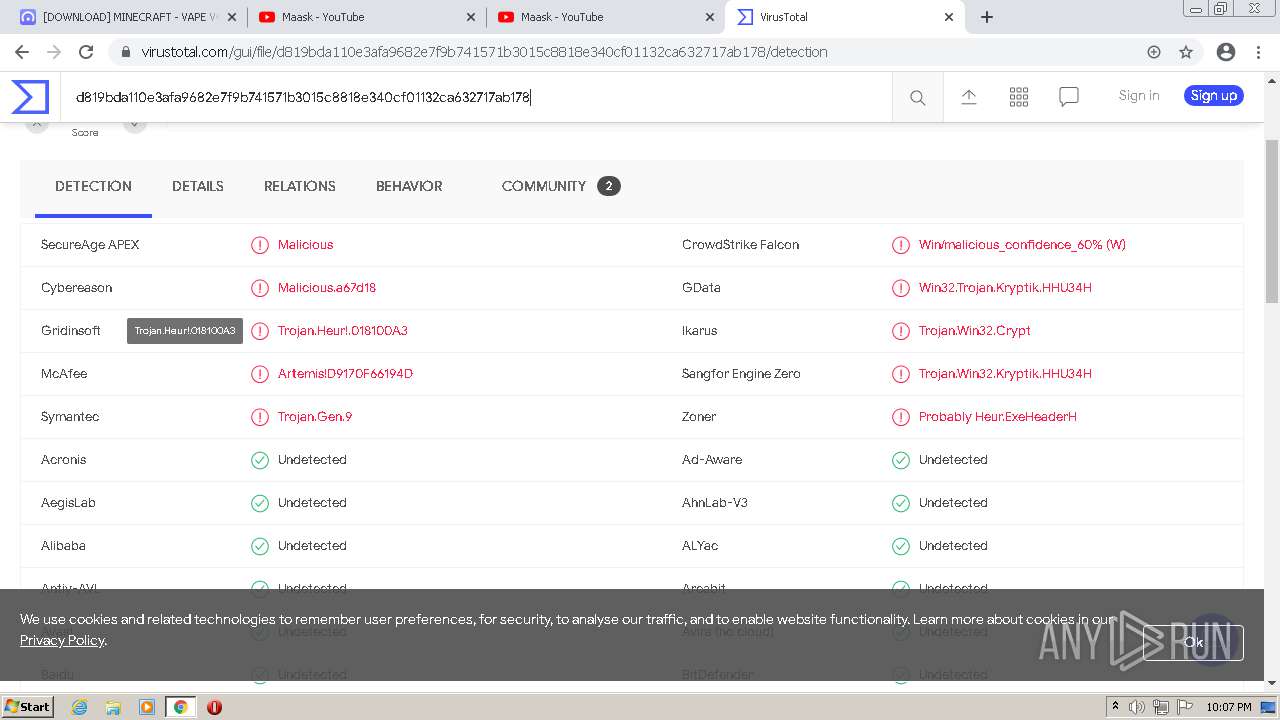Viewport: 1280px width, 720px height.
Task: Click the search magnifier icon
Action: [x=917, y=97]
